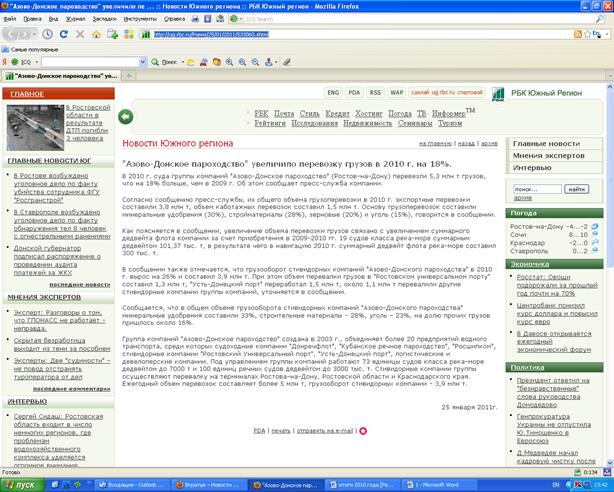This screenshot has height=492, width=614.
Task: Click the RBC green logo icon
Action: click(x=498, y=94)
